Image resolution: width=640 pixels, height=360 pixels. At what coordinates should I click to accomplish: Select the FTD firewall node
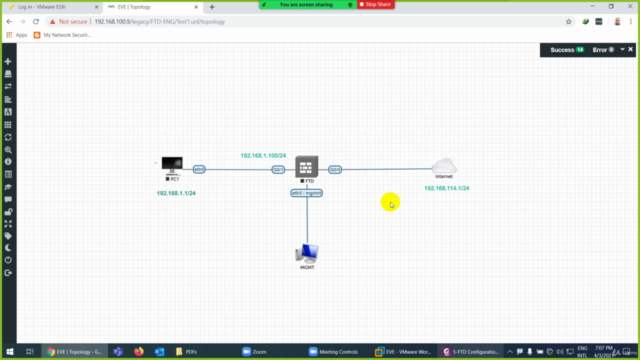307,167
